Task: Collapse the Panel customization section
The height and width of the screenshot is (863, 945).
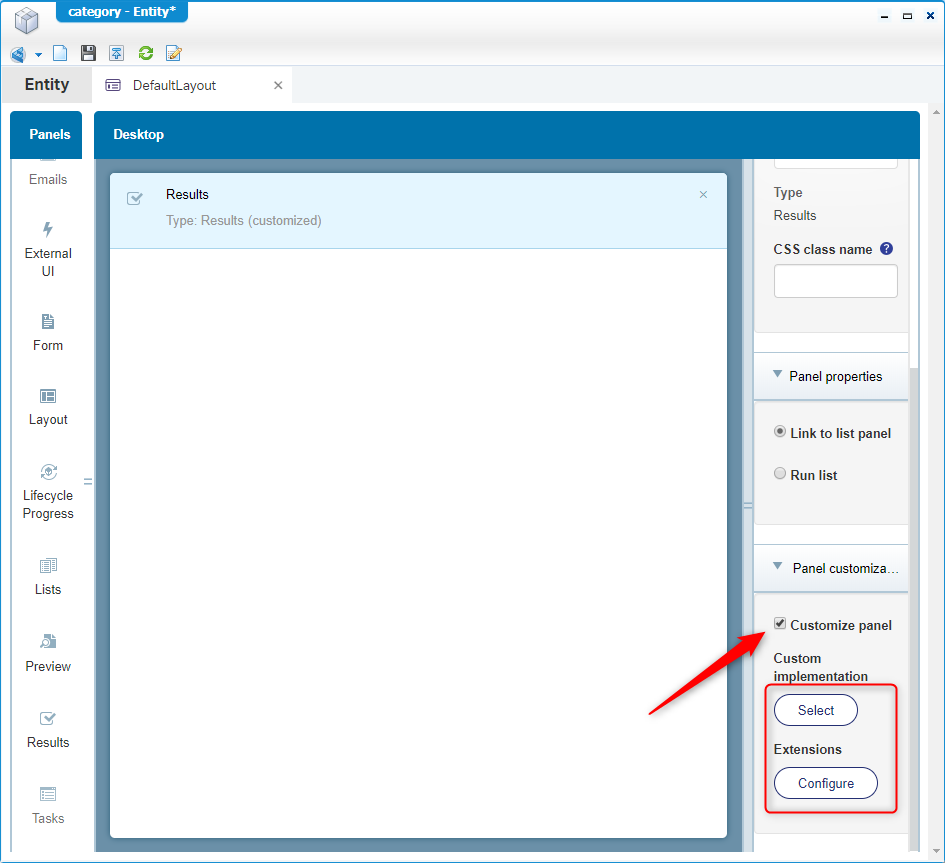Action: 778,566
